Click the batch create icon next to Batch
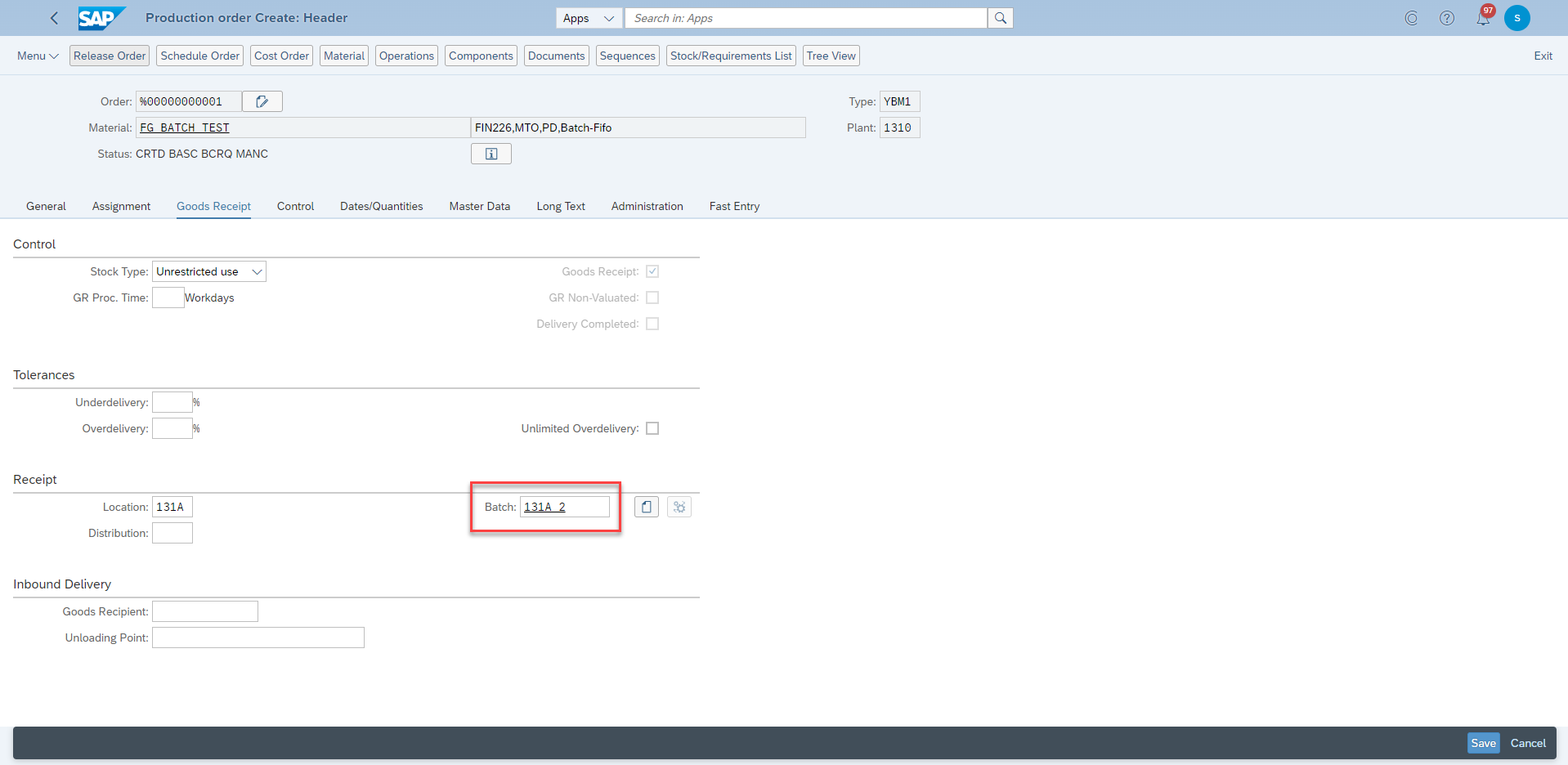The height and width of the screenshot is (765, 1568). 647,507
